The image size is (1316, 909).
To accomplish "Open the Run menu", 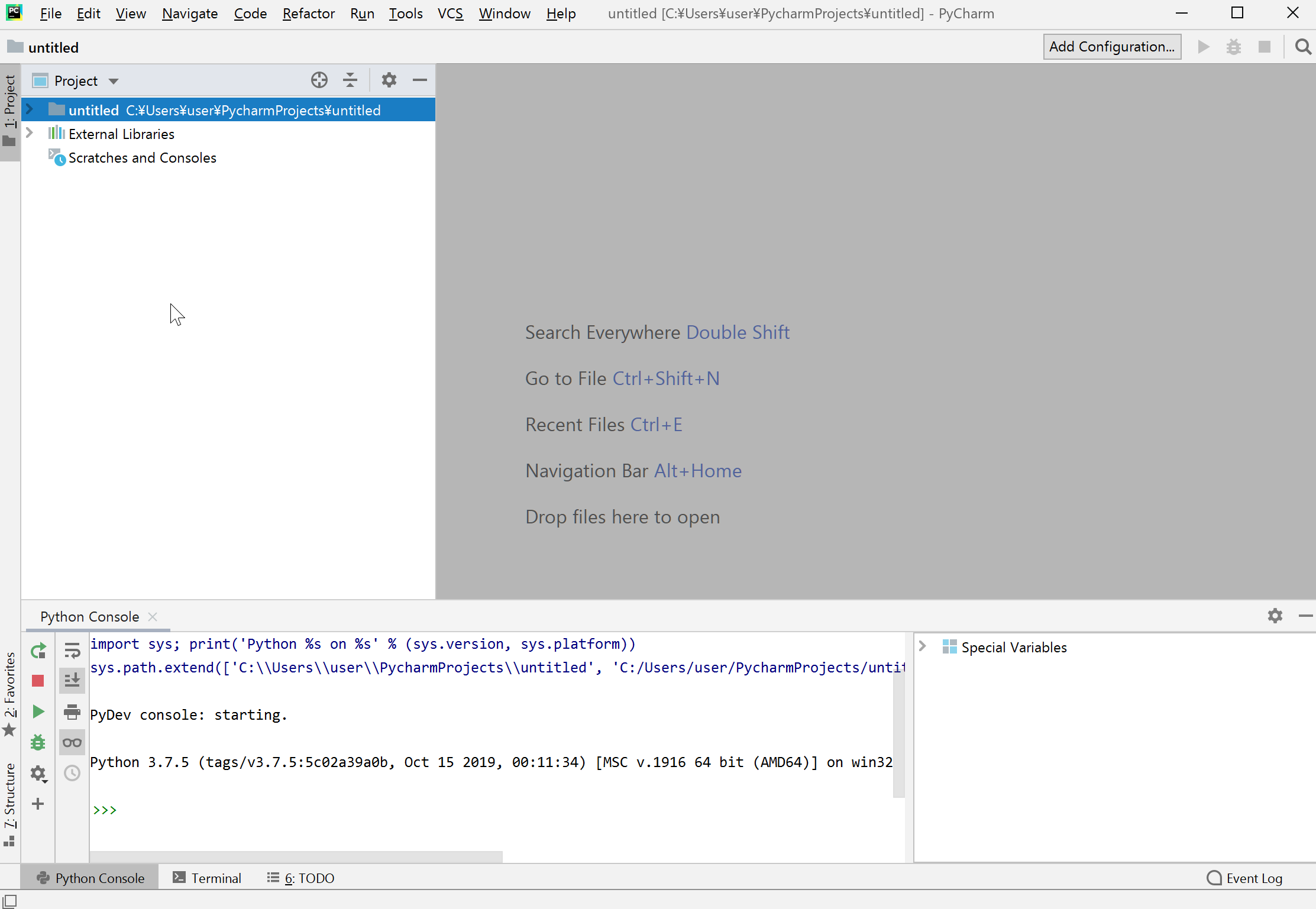I will point(362,13).
